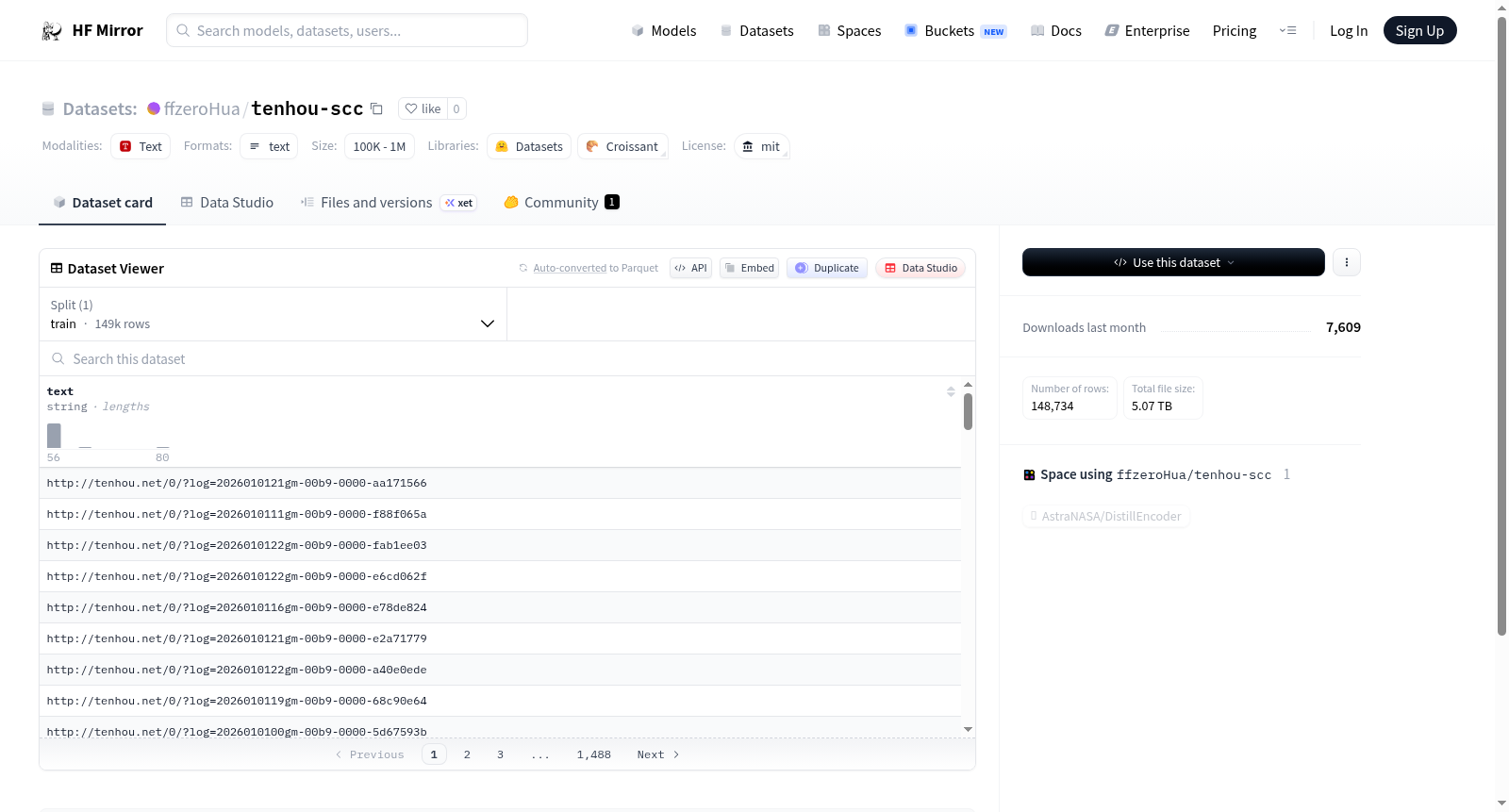
Task: Click the Log In link
Action: 1349,31
